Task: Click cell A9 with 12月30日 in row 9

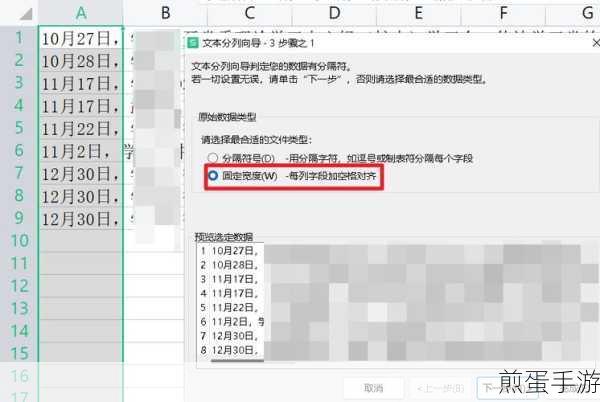Action: (81, 218)
